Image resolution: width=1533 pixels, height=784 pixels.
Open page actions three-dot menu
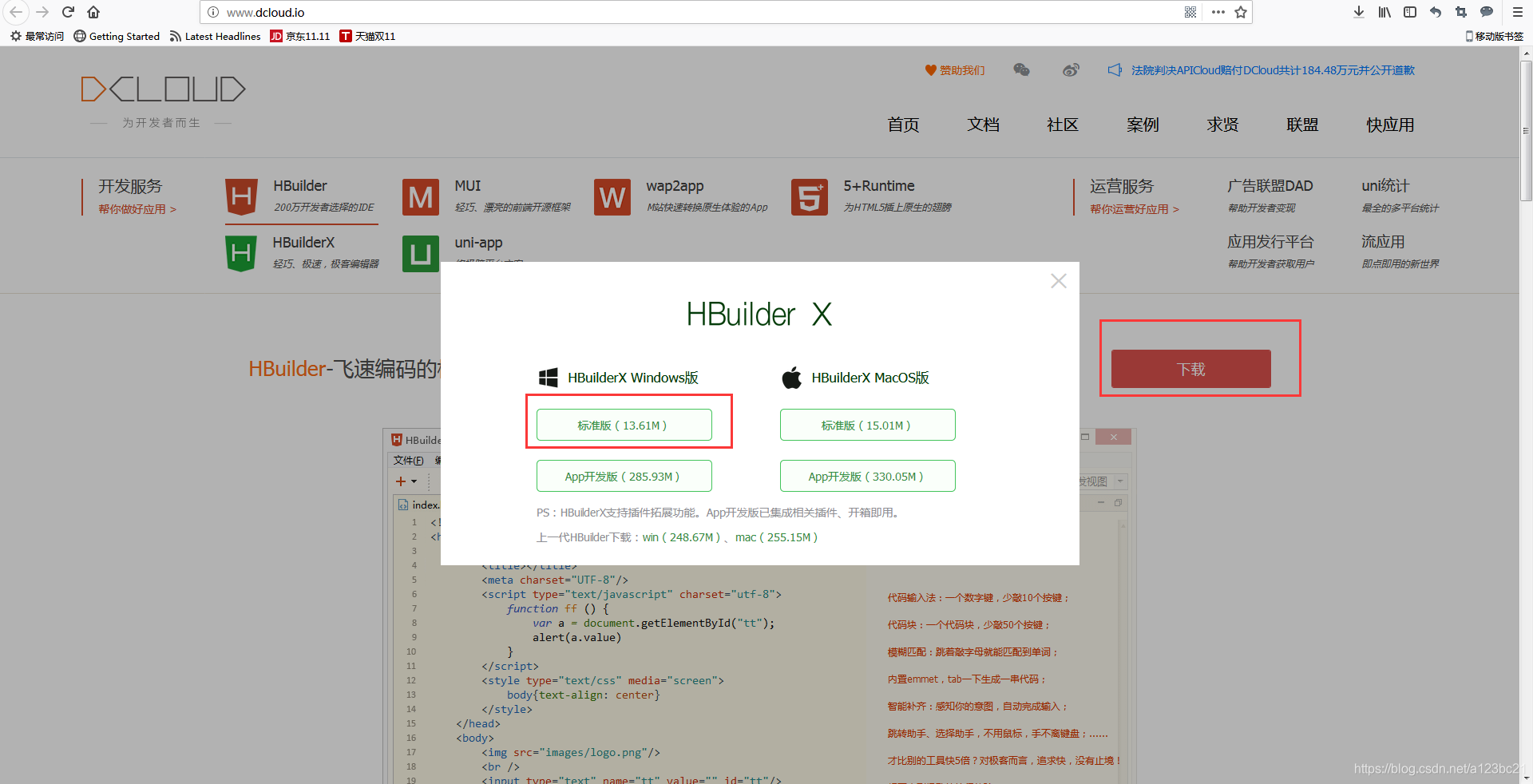[x=1218, y=12]
